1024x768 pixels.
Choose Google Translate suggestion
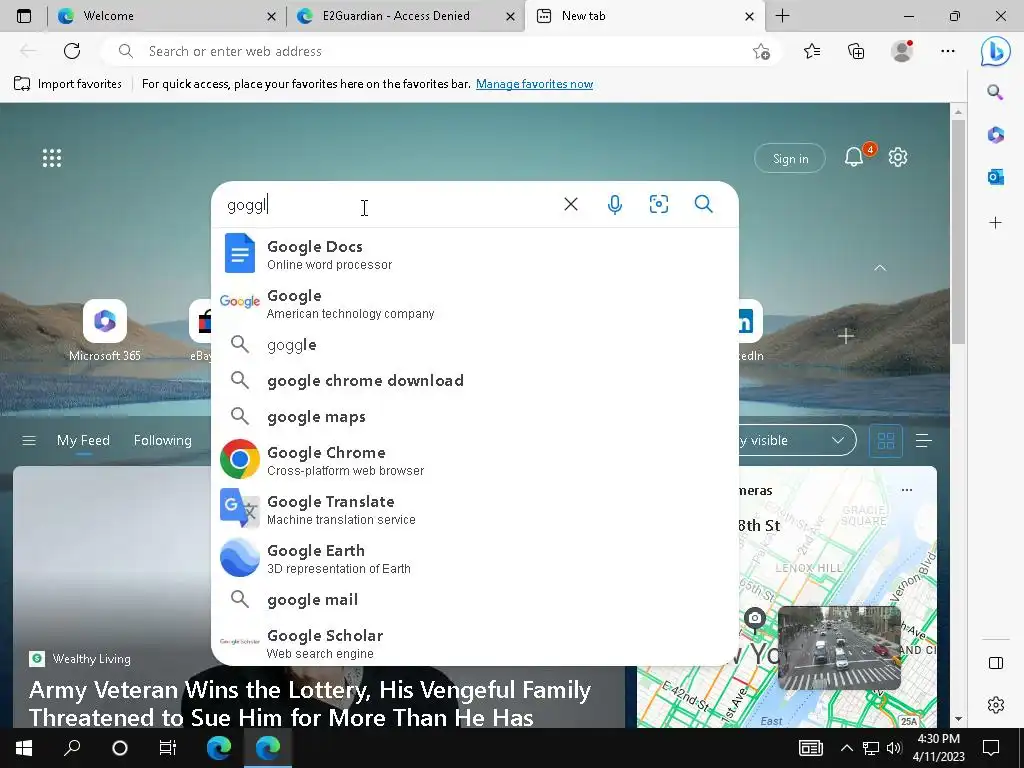point(475,509)
